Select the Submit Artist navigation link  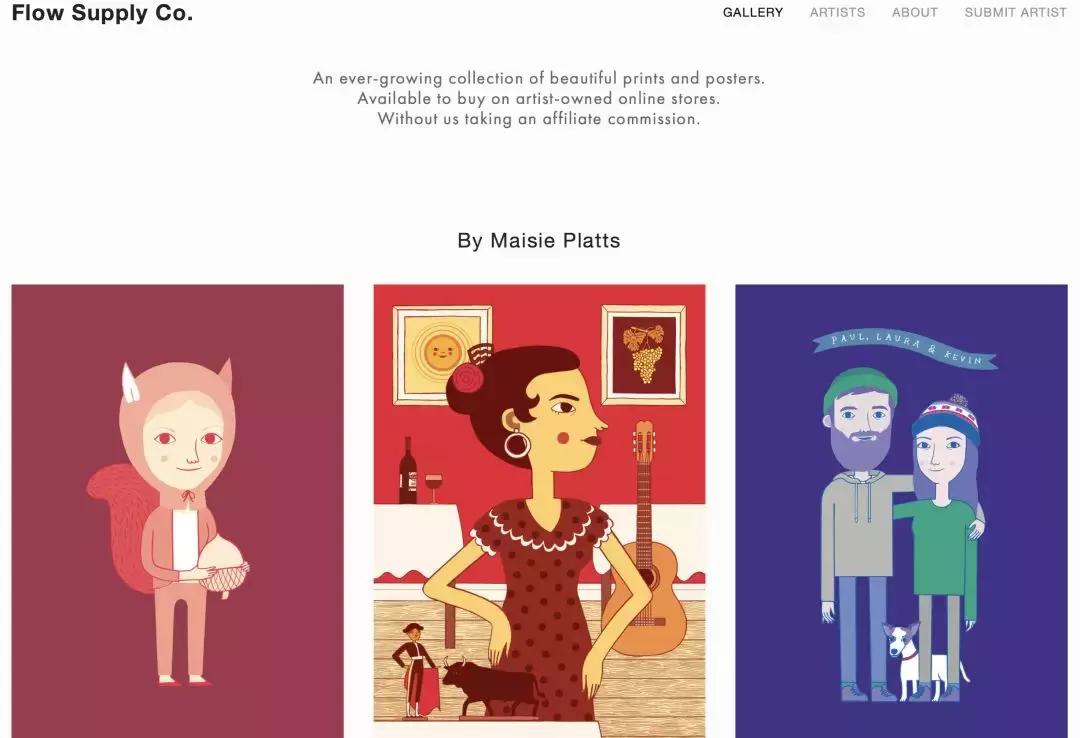coord(1015,12)
